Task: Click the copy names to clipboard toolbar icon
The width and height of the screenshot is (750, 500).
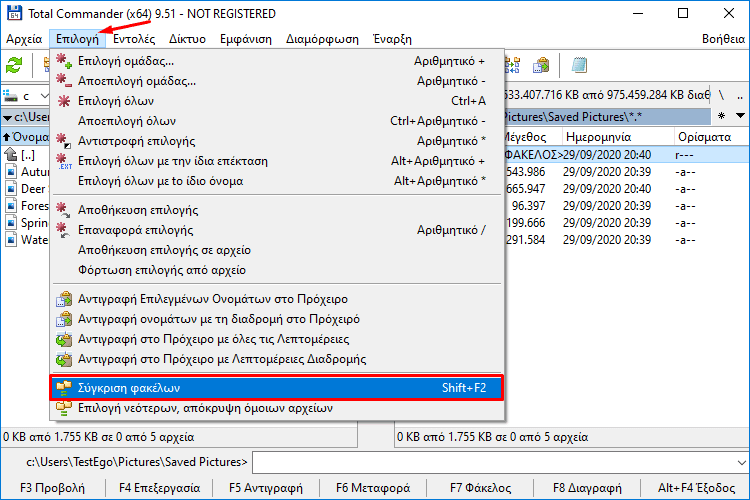Action: (541, 65)
